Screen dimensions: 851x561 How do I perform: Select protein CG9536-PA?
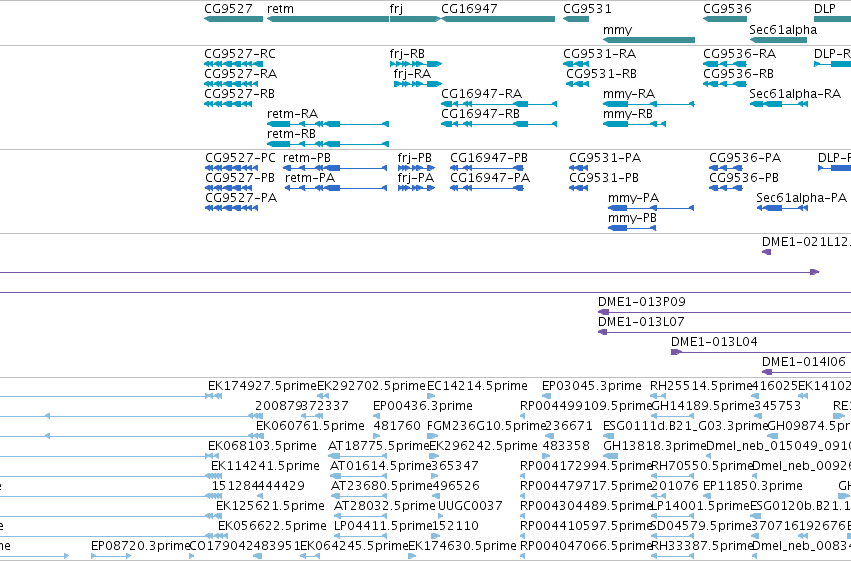[x=728, y=168]
